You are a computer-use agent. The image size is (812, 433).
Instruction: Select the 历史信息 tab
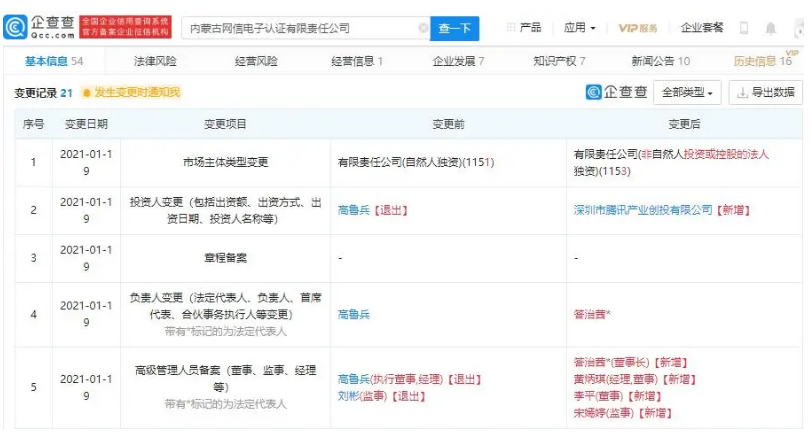coord(762,61)
